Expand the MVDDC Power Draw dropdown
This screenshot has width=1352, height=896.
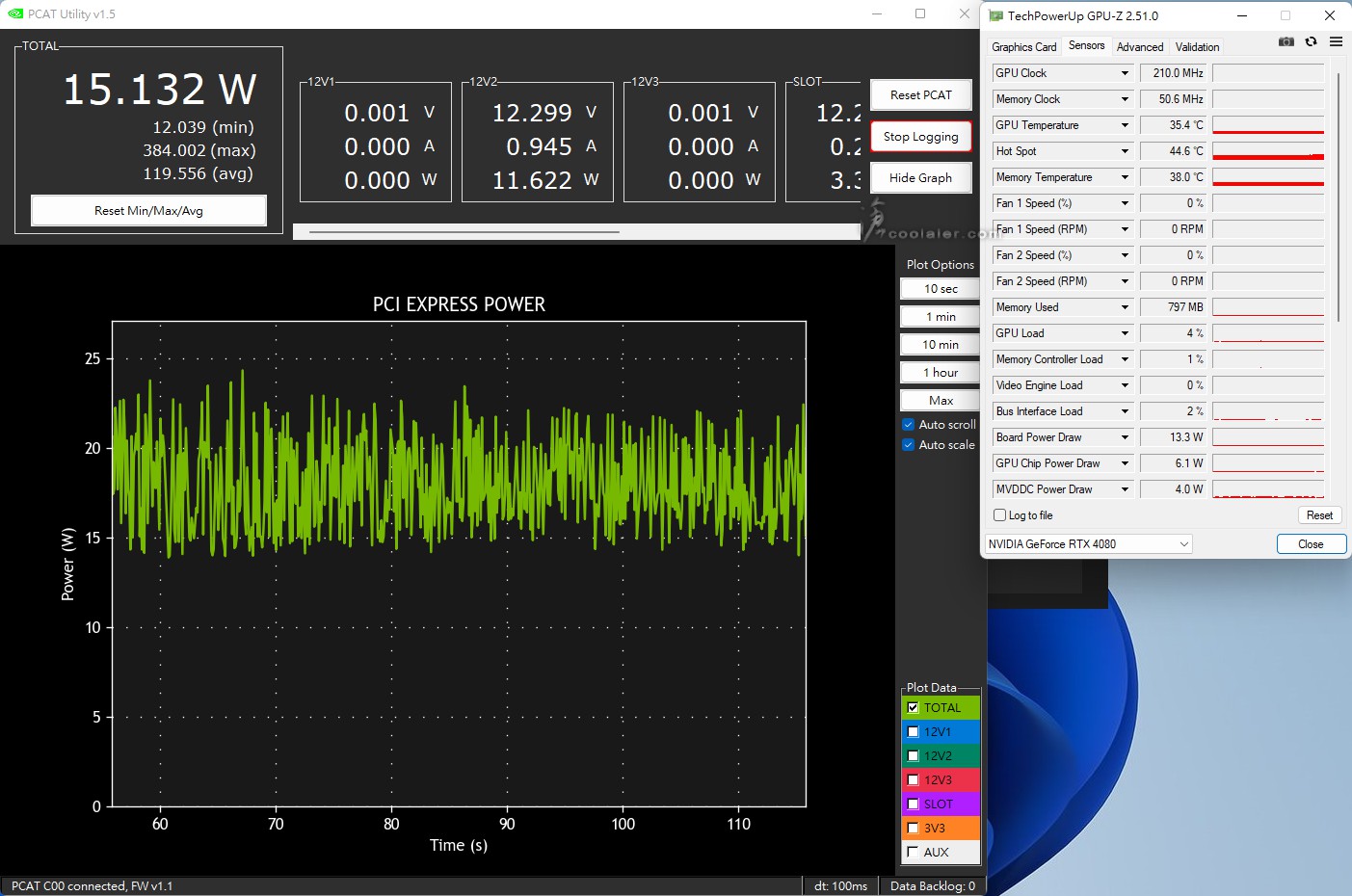pyautogui.click(x=1125, y=489)
